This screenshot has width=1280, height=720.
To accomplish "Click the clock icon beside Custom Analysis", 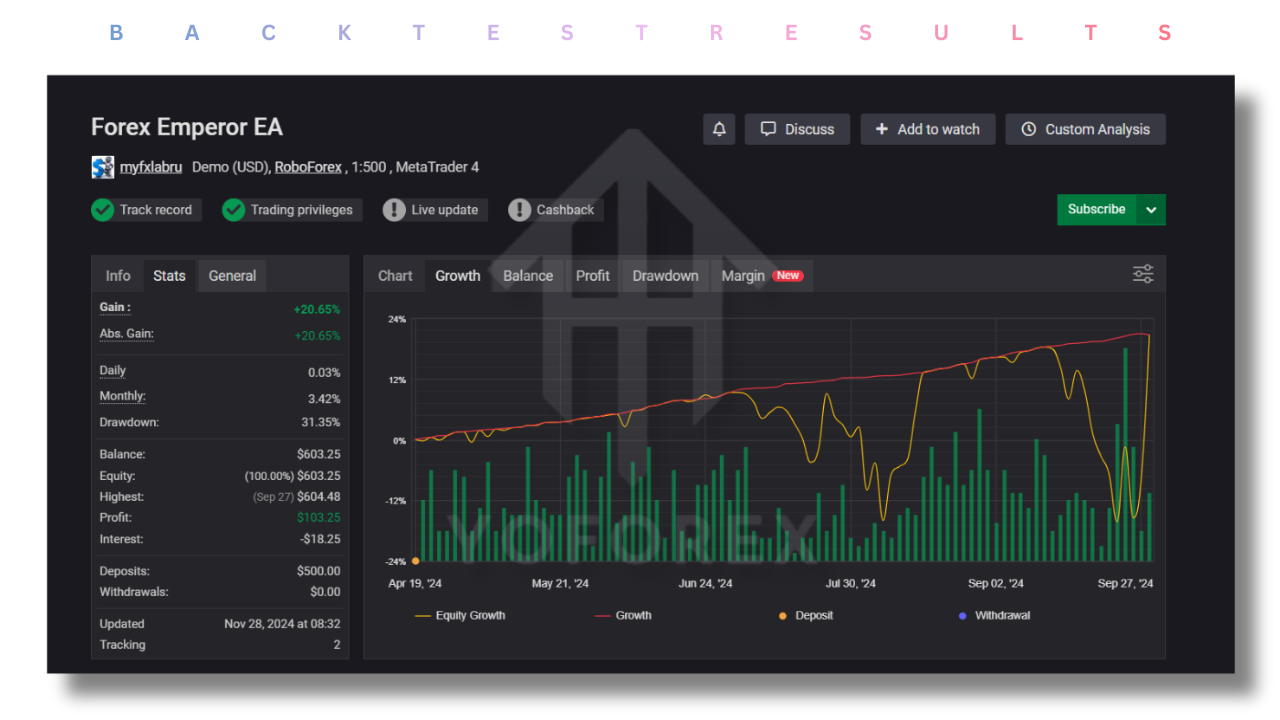I will point(1028,128).
